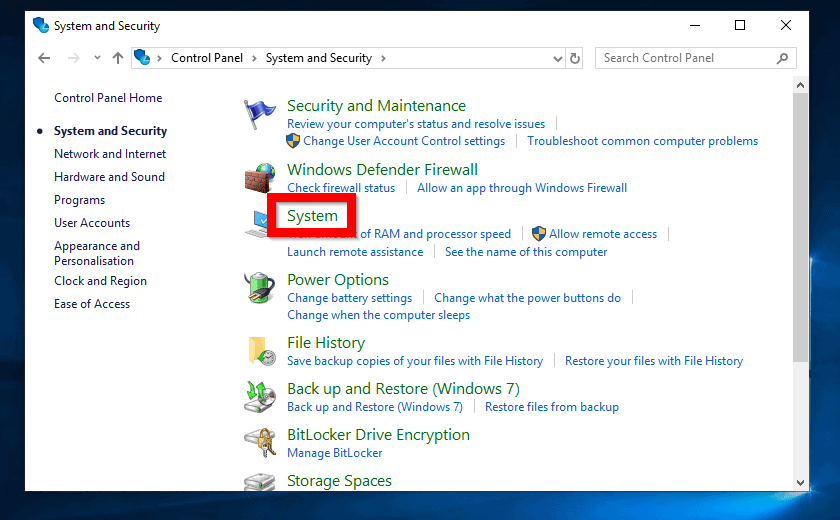Click See the name of this computer
Viewport: 840px width, 520px height.
click(x=526, y=252)
